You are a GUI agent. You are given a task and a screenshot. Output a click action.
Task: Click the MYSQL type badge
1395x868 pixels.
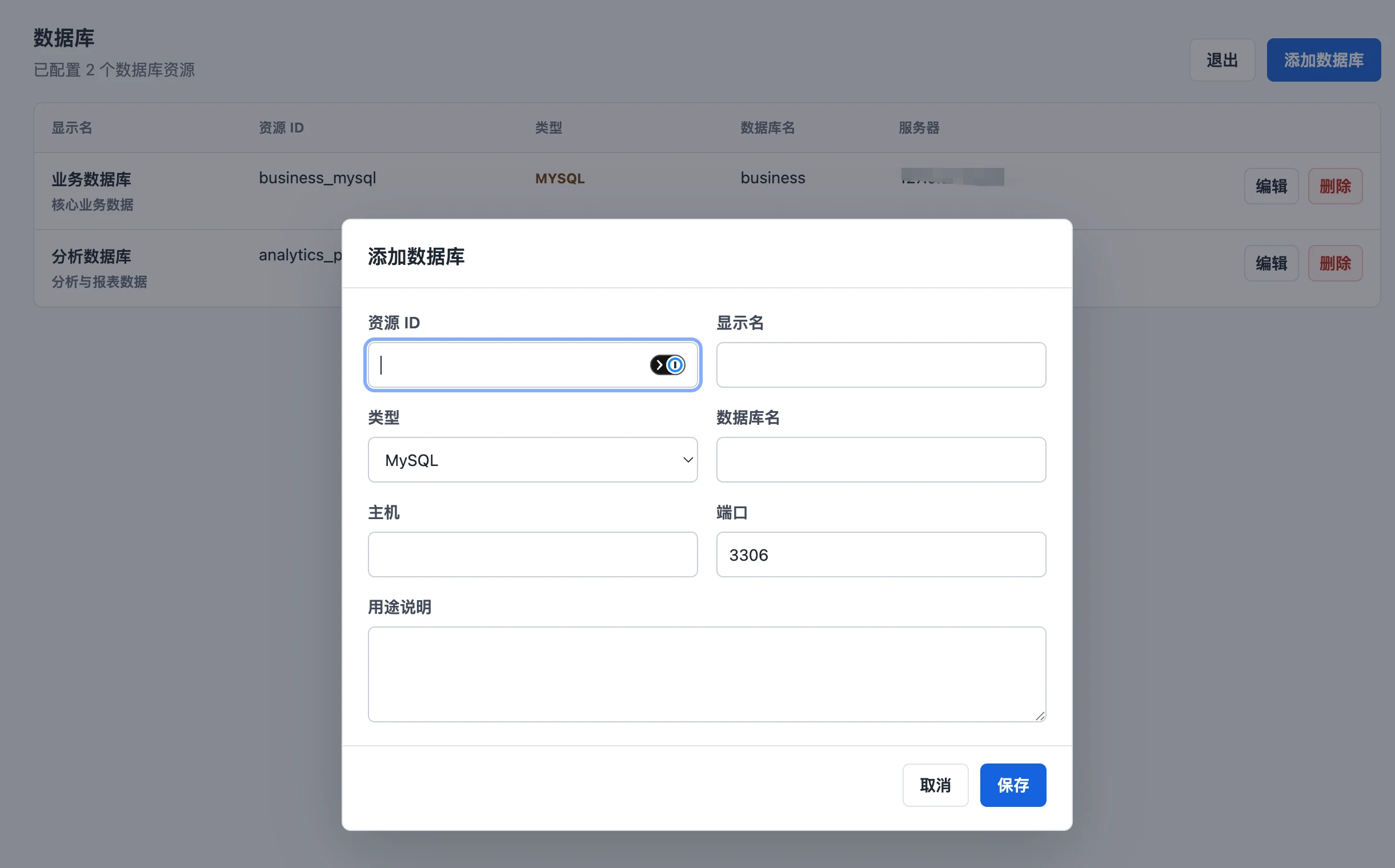coord(559,179)
